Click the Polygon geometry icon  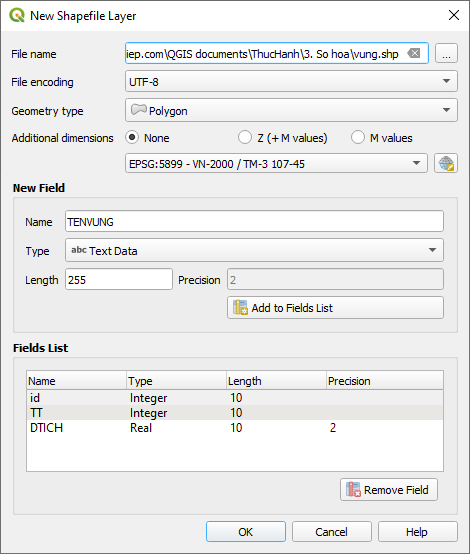point(139,110)
